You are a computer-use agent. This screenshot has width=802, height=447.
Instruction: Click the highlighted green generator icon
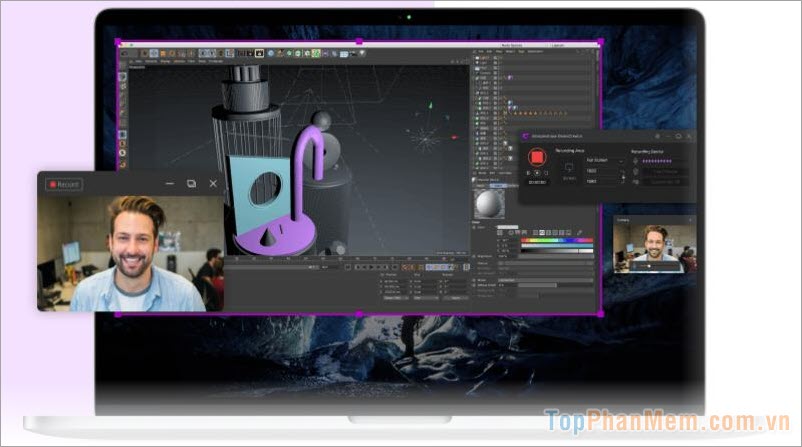click(x=316, y=53)
